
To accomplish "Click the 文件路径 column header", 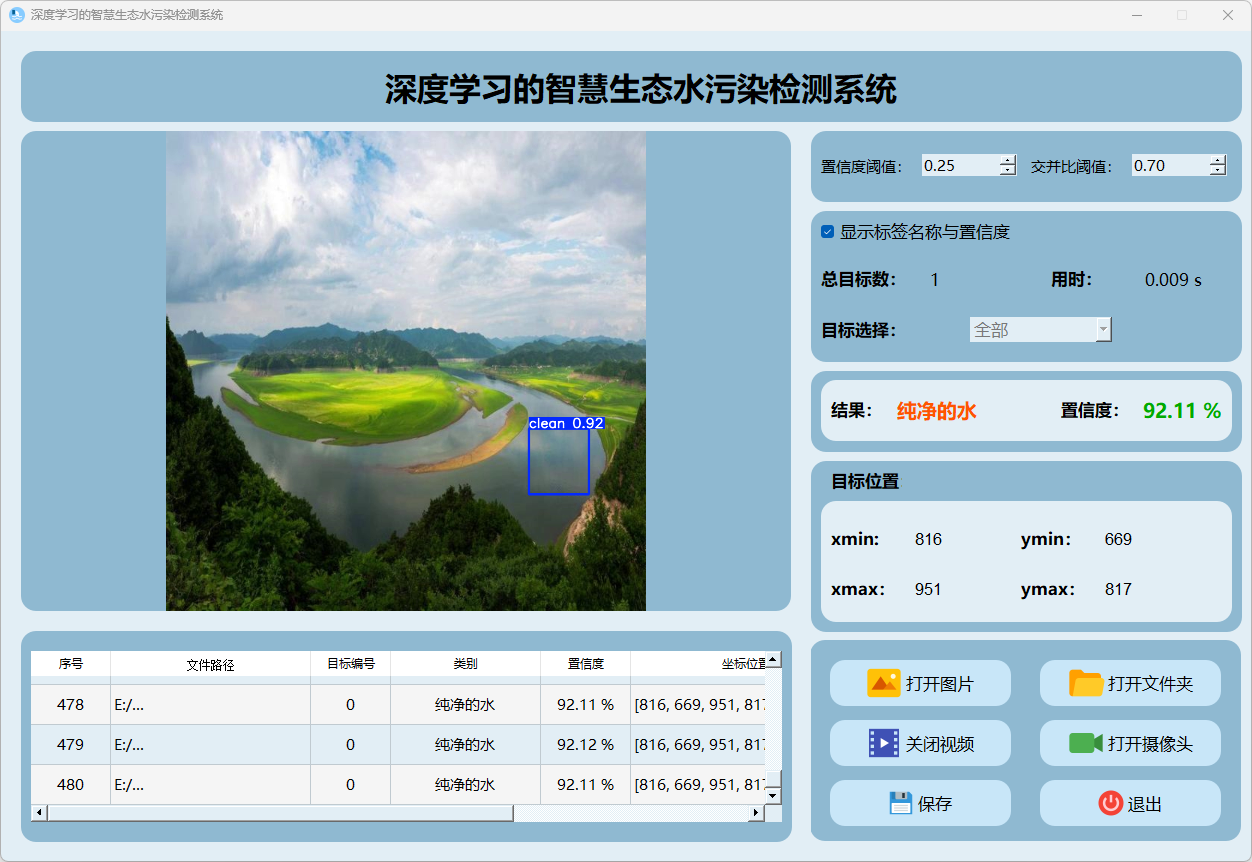I will [210, 664].
